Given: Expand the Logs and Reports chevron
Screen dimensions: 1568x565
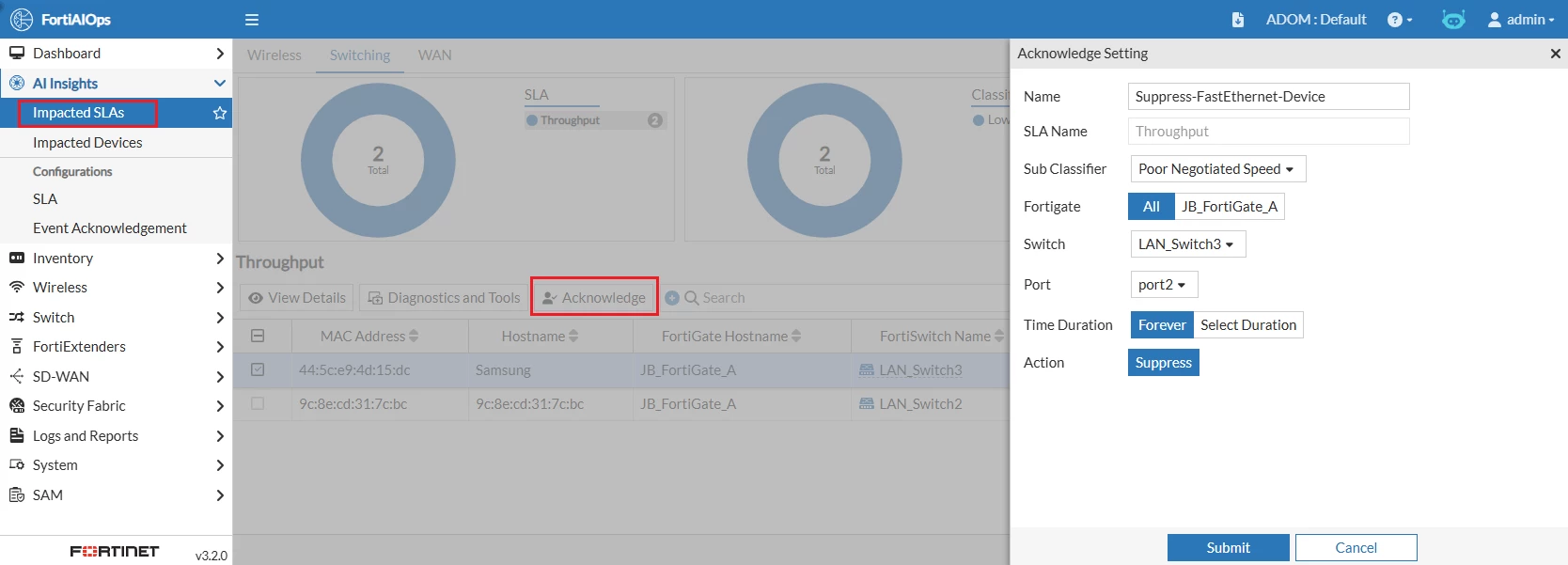Looking at the screenshot, I should tap(220, 436).
